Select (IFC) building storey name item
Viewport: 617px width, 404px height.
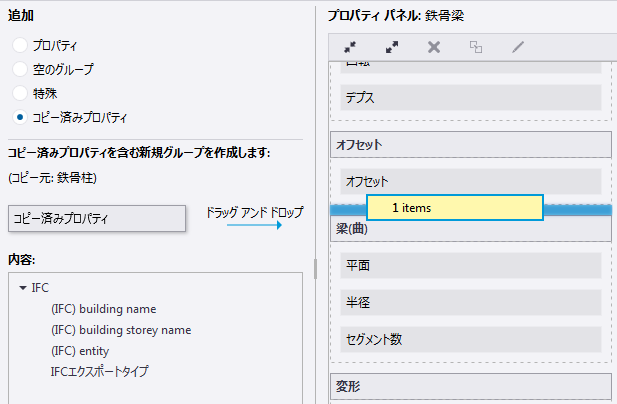tap(120, 330)
